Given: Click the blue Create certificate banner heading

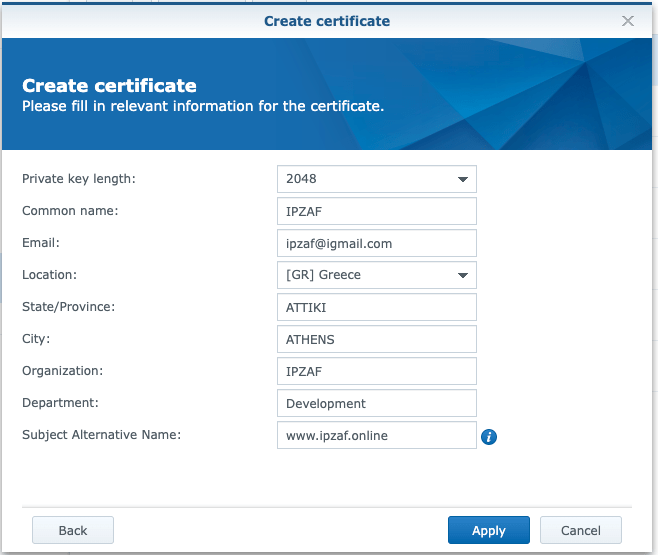Looking at the screenshot, I should pyautogui.click(x=109, y=86).
